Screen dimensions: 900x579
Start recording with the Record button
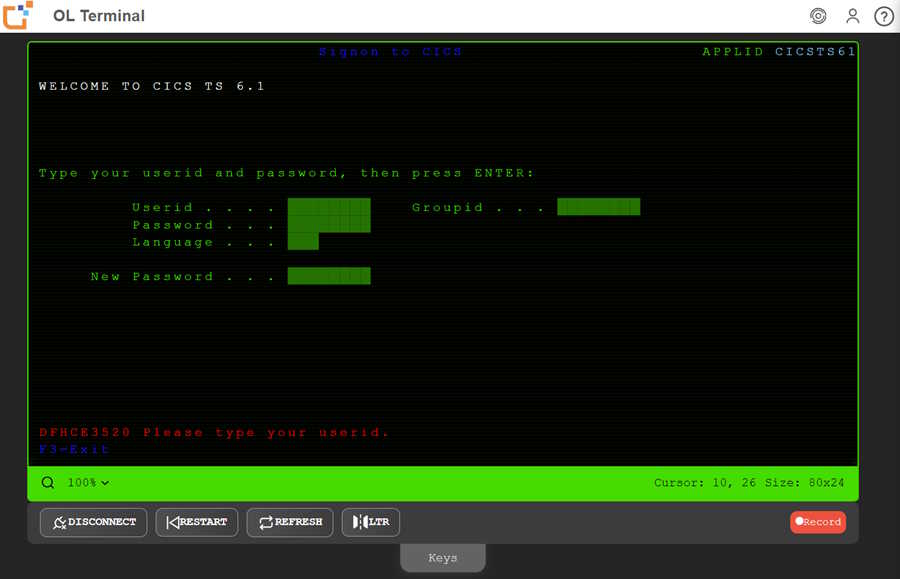[x=818, y=522]
